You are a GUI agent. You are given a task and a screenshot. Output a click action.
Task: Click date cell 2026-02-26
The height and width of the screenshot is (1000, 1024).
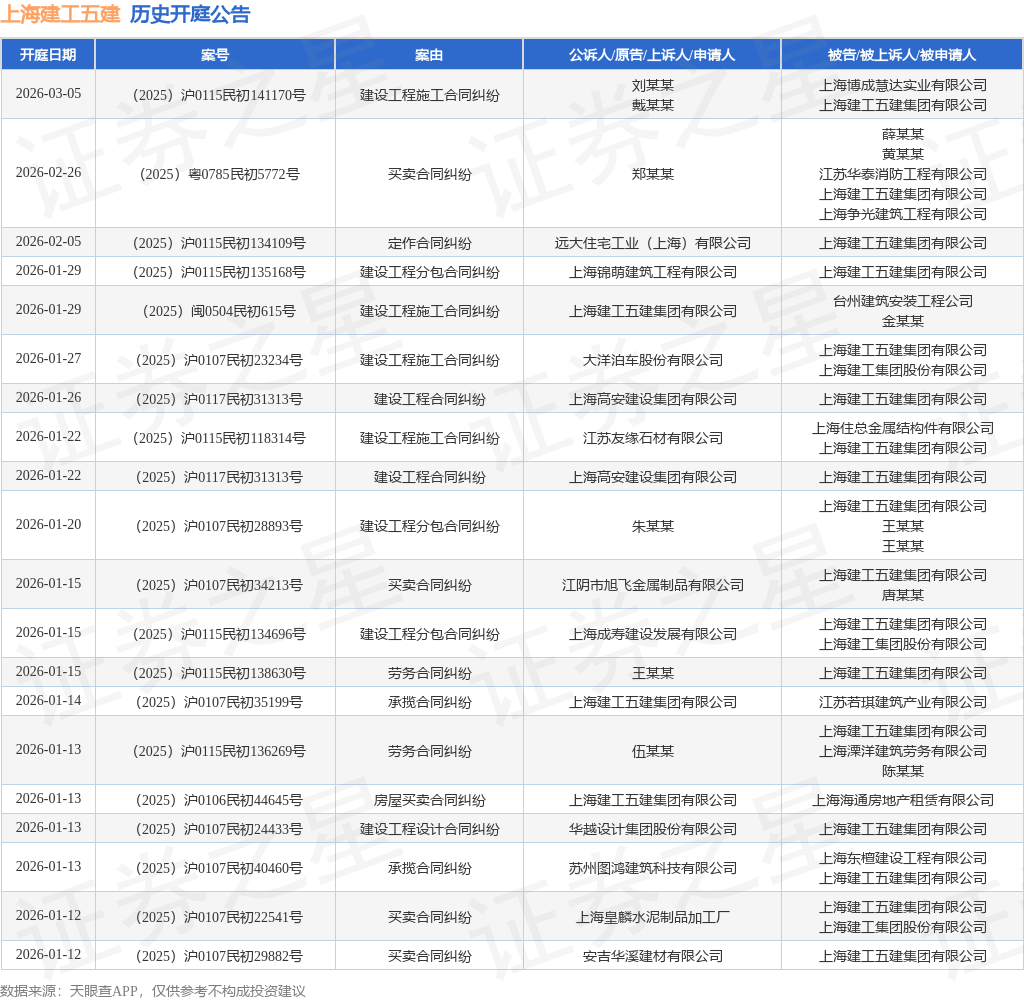[x=48, y=172]
